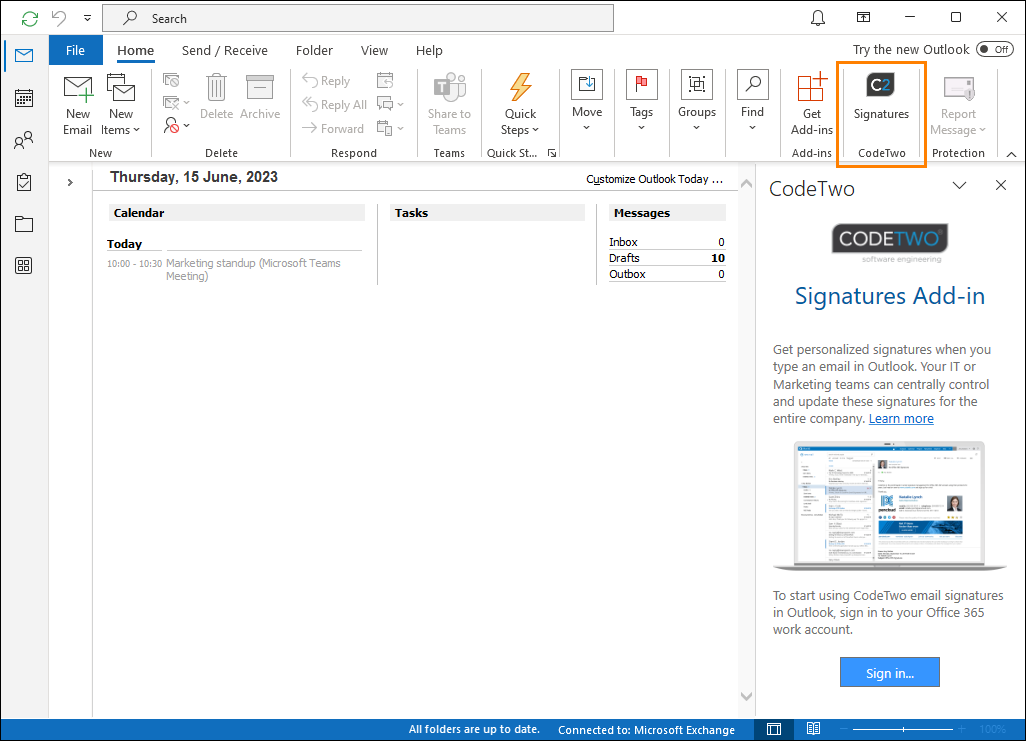Click into the Search box
This screenshot has width=1026, height=741.
pos(358,18)
